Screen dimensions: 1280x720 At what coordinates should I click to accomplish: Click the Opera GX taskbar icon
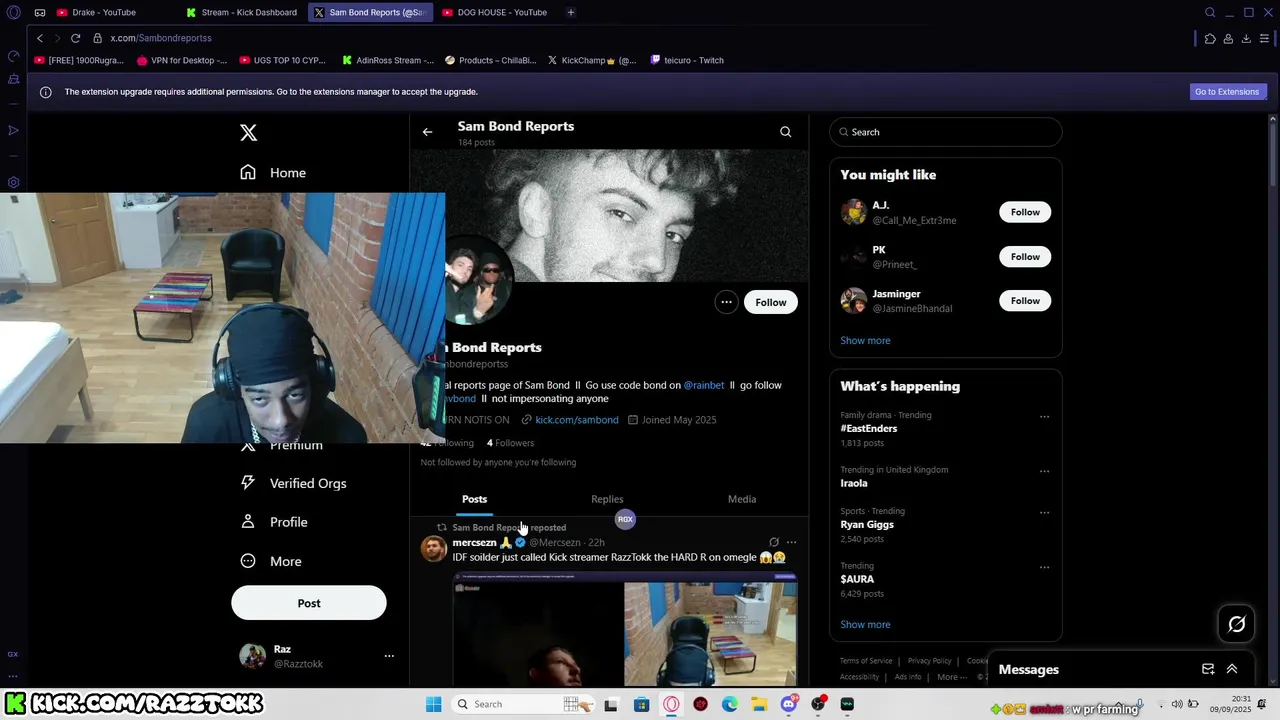tap(671, 704)
